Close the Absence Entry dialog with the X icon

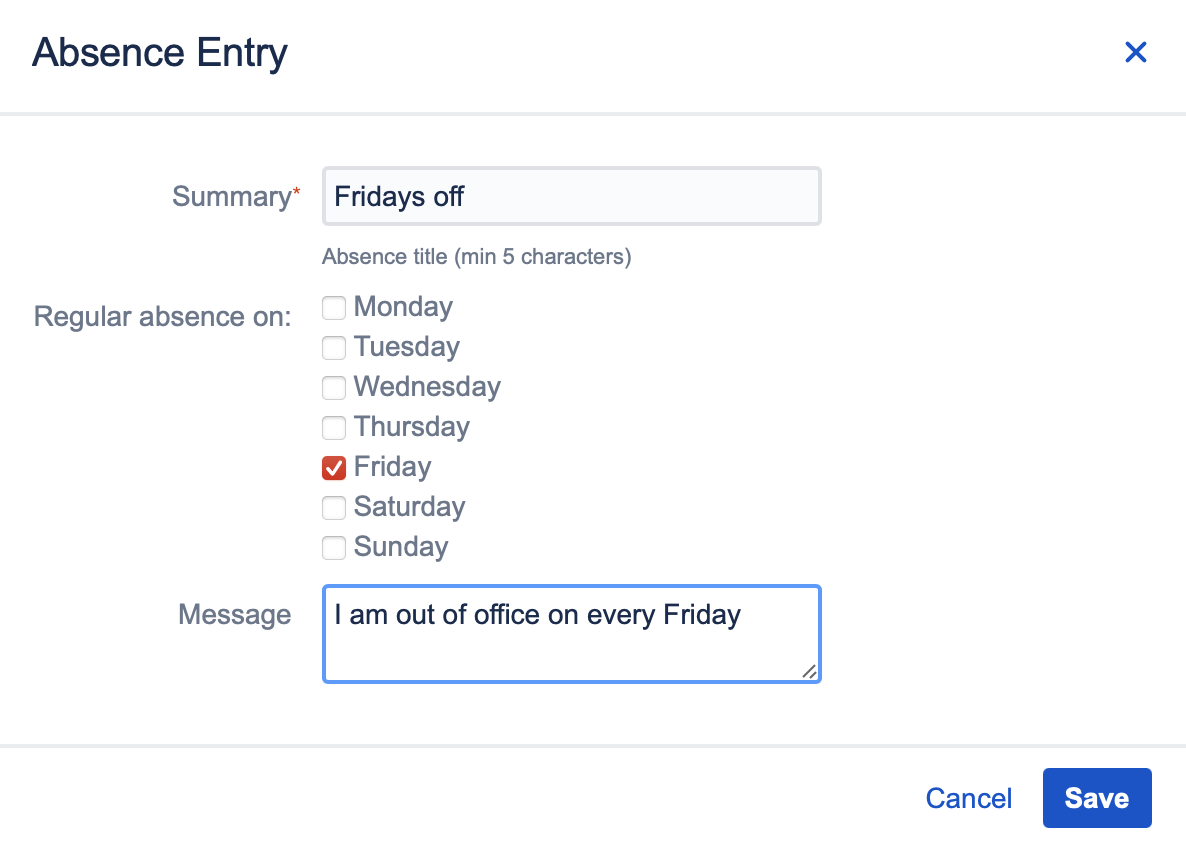[1136, 52]
